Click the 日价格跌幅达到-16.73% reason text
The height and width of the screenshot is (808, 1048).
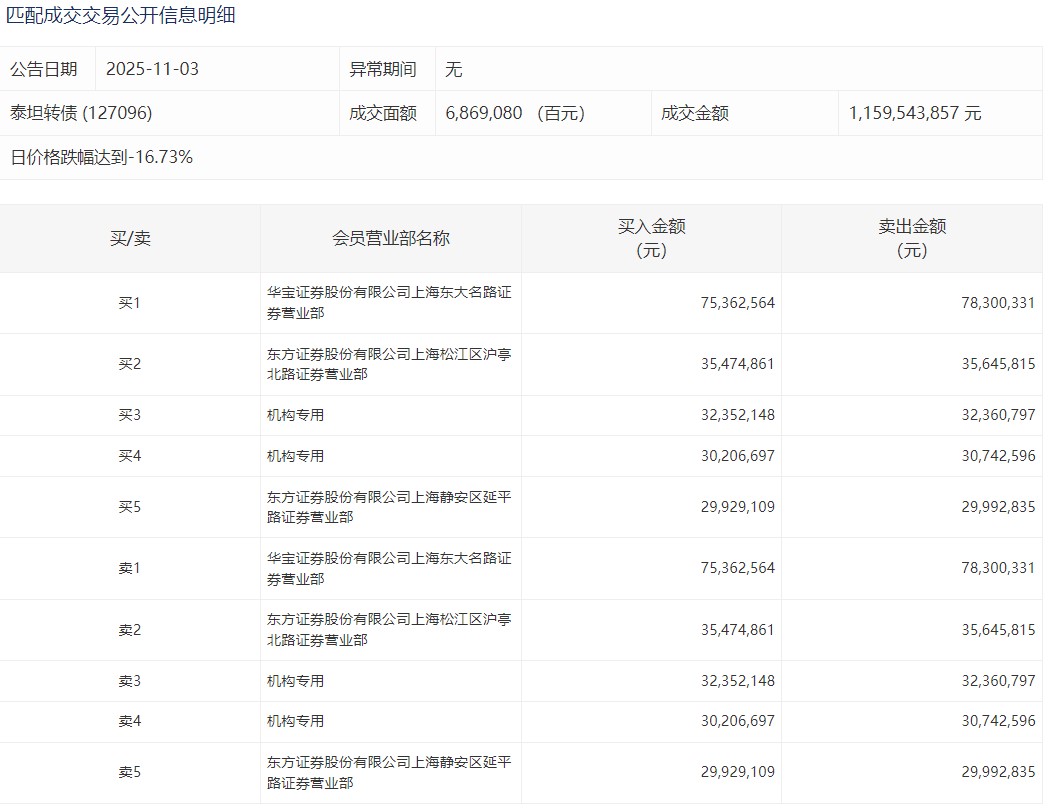pyautogui.click(x=101, y=157)
